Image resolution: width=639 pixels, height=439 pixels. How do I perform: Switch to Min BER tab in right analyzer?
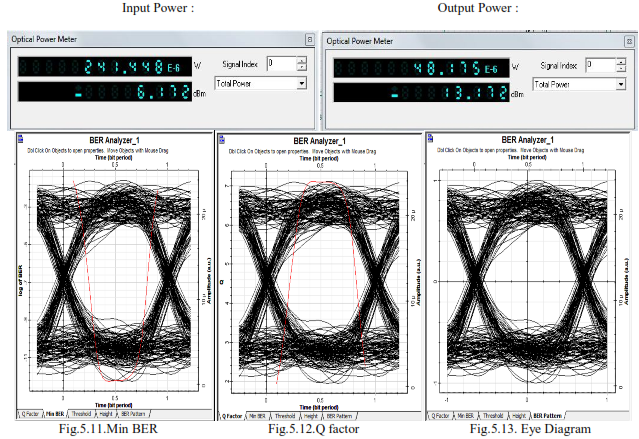463,415
